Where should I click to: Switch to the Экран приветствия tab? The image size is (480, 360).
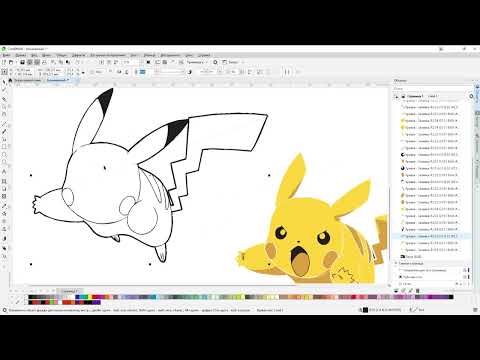[x=27, y=80]
